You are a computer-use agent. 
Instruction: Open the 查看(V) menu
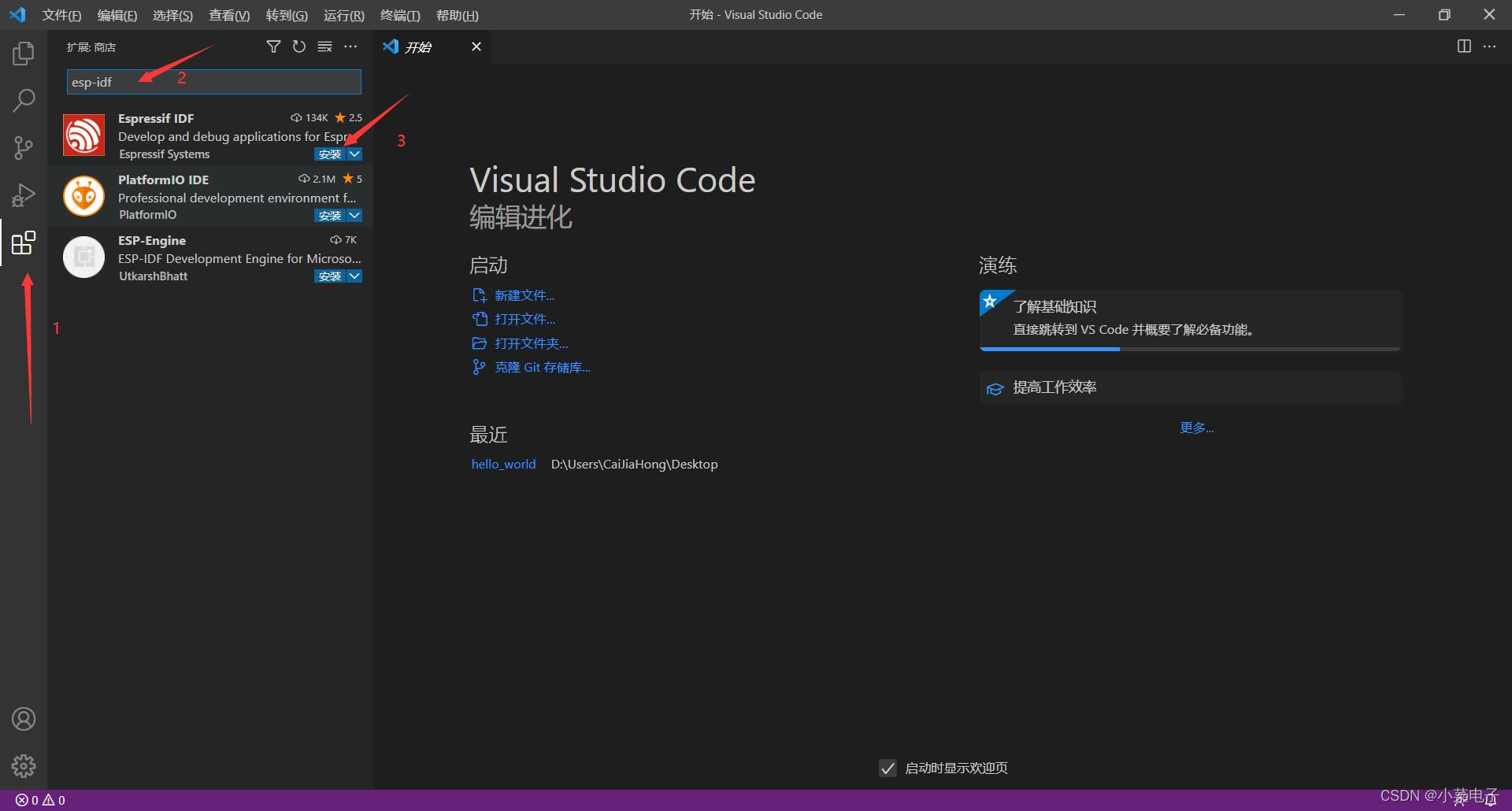click(229, 15)
